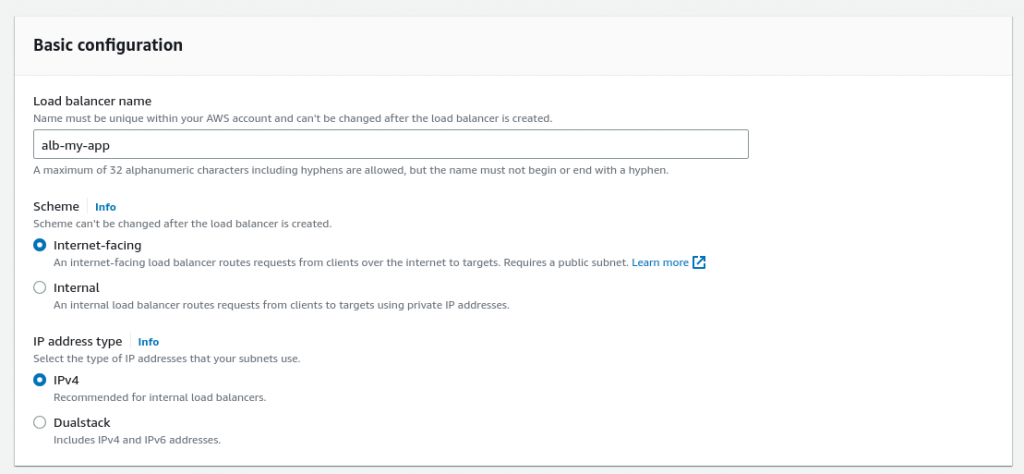Select the Internet-facing scheme radio button

tap(40, 245)
